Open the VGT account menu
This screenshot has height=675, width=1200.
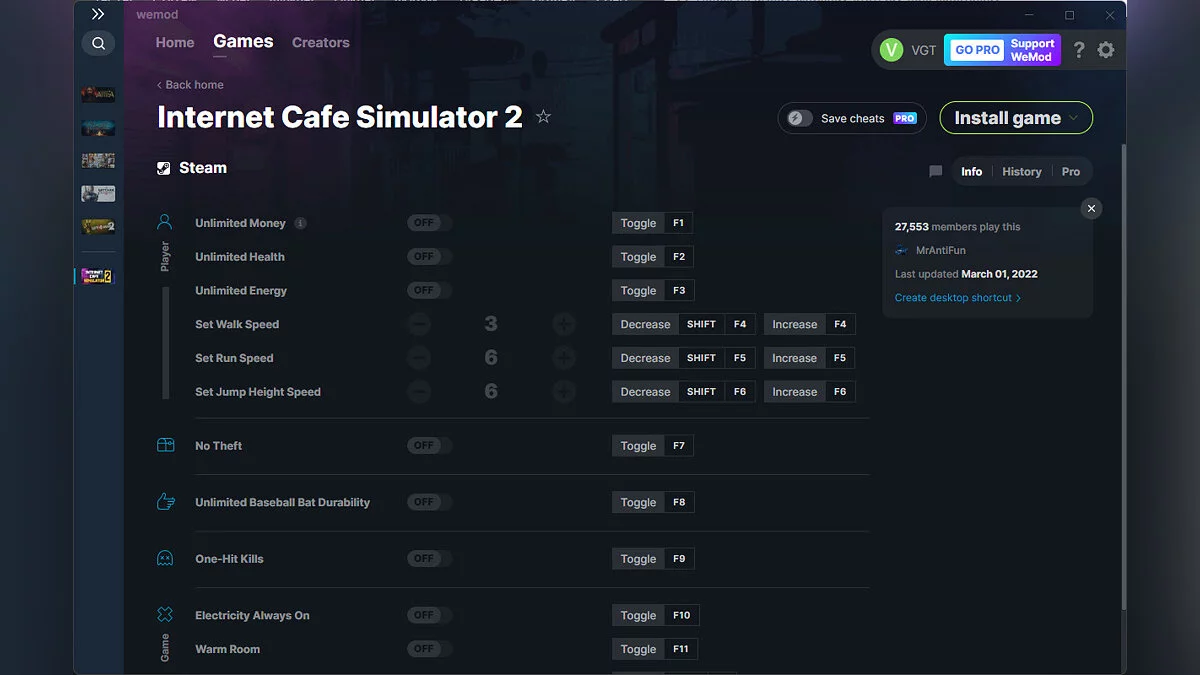pos(908,49)
